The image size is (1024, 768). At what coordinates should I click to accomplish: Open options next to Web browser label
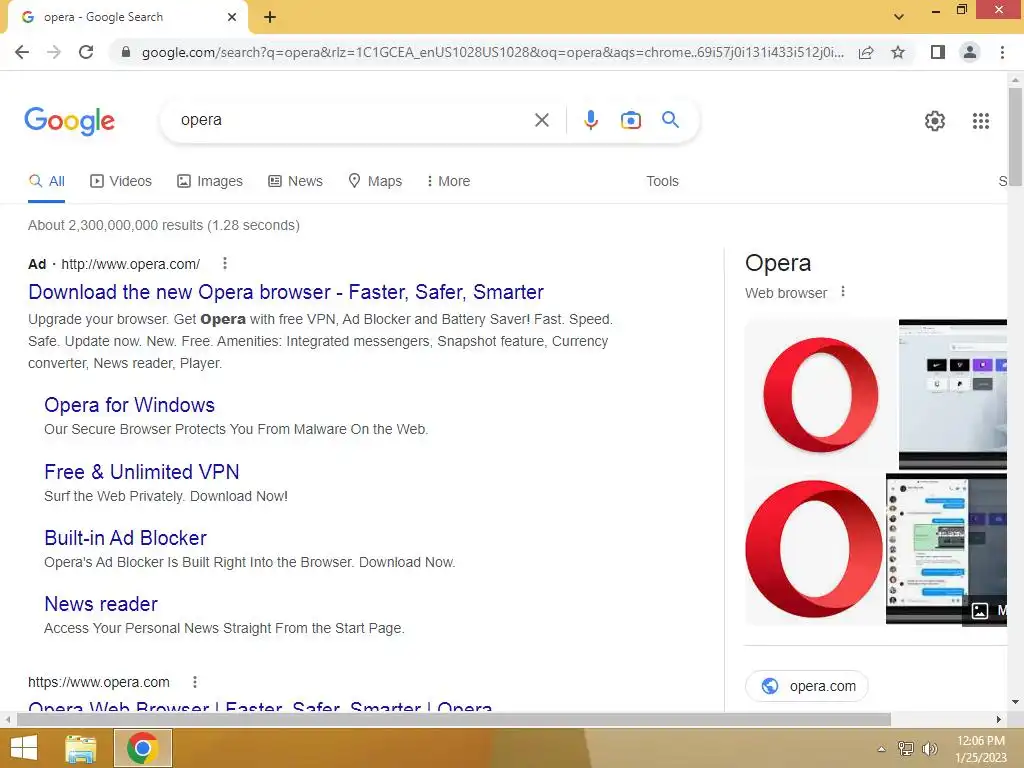(842, 292)
